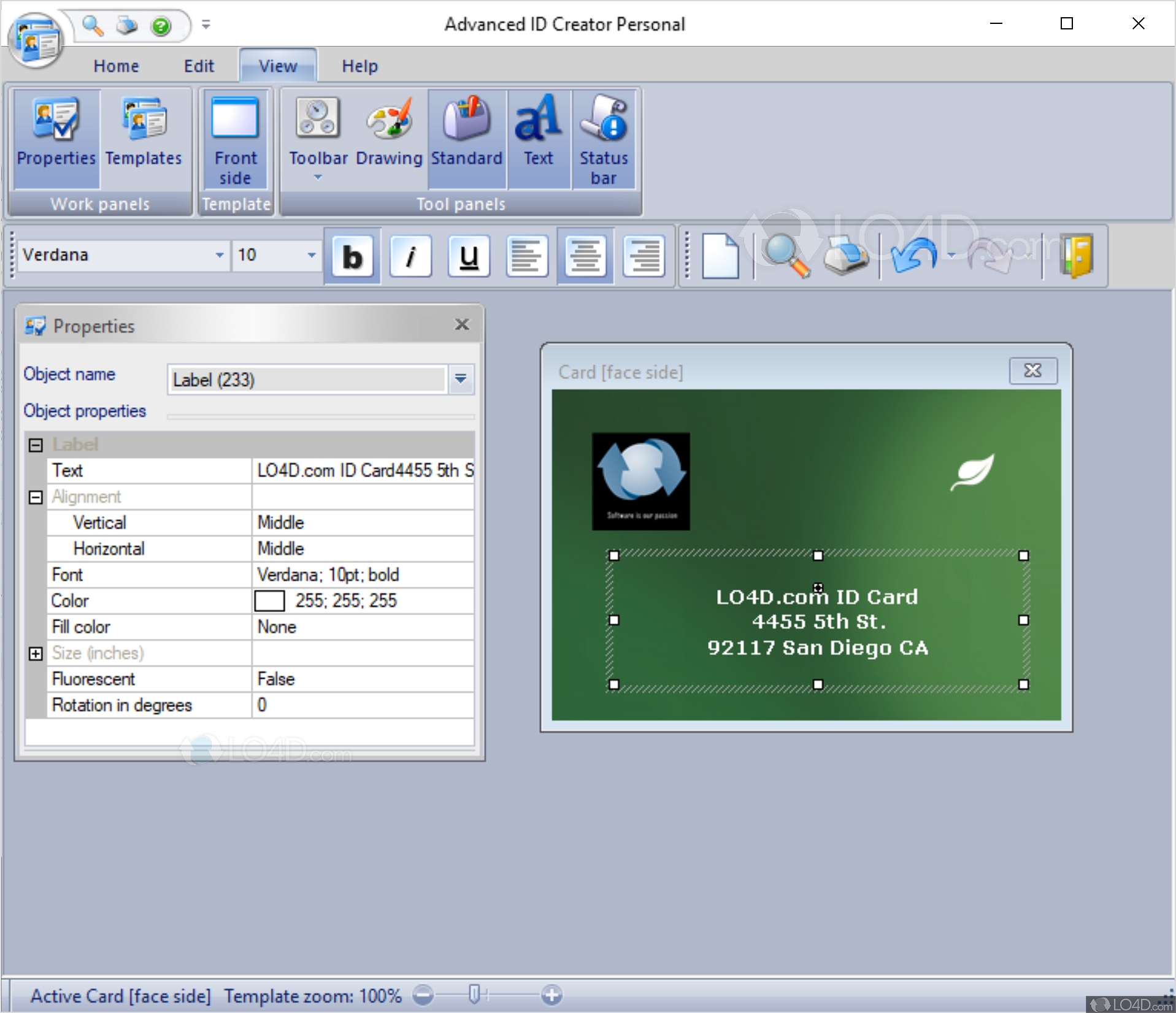Click the zoom in plus button
The width and height of the screenshot is (1176, 1013).
tap(551, 995)
